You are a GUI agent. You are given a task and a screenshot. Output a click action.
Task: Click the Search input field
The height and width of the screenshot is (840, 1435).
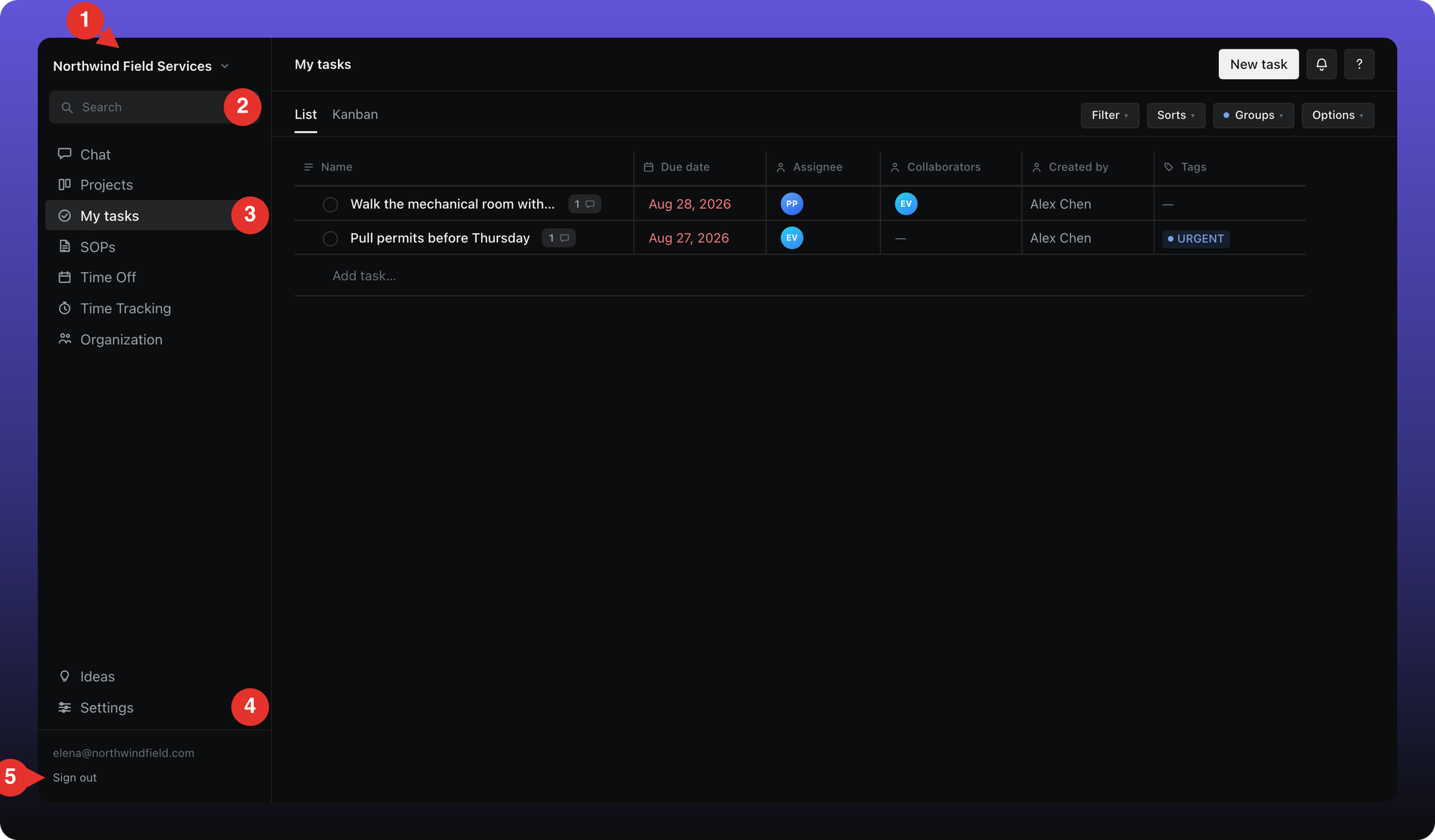click(154, 108)
